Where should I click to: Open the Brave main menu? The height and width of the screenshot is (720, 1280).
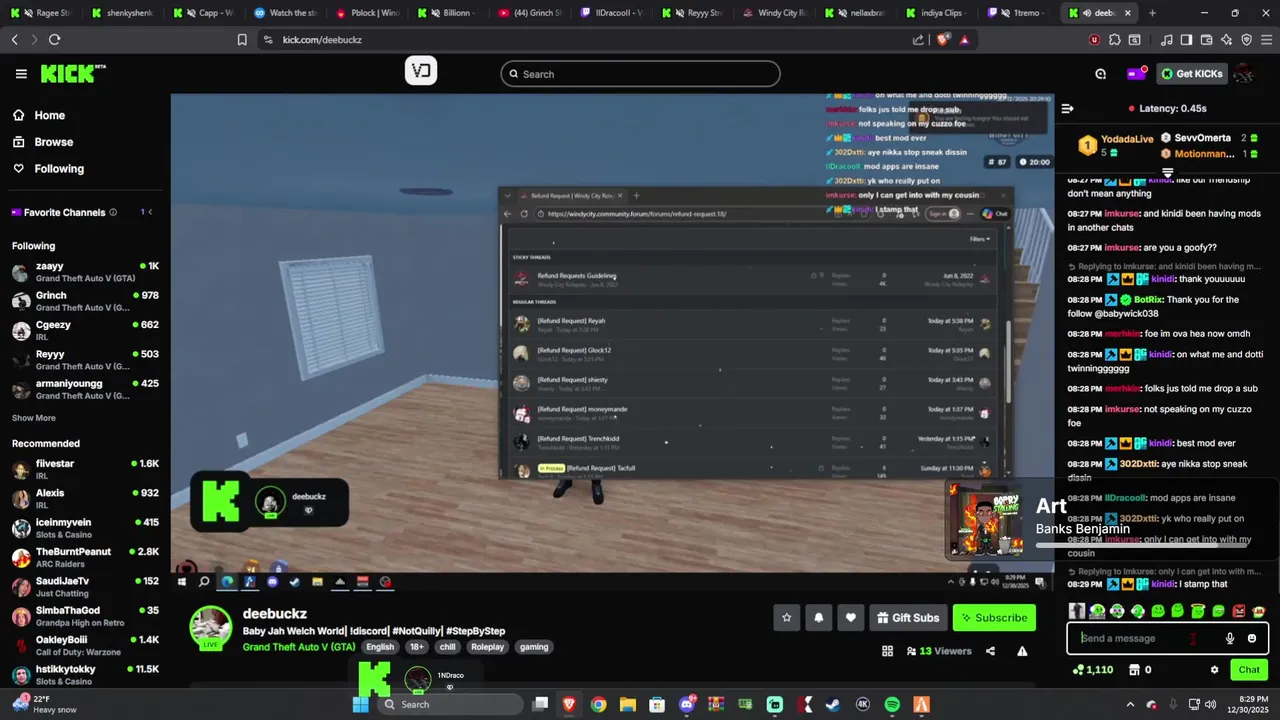tap(1265, 40)
